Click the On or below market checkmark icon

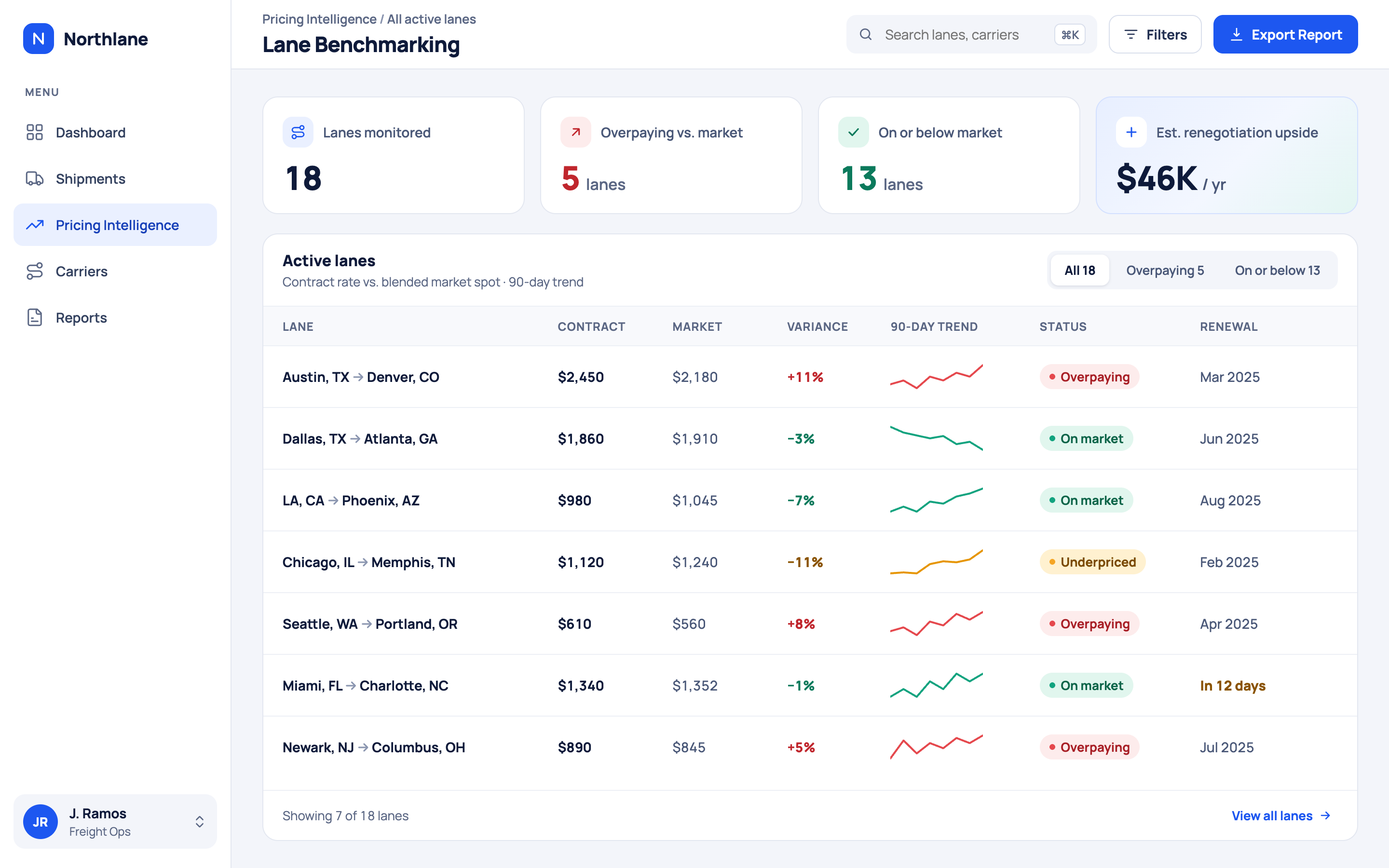pyautogui.click(x=854, y=132)
